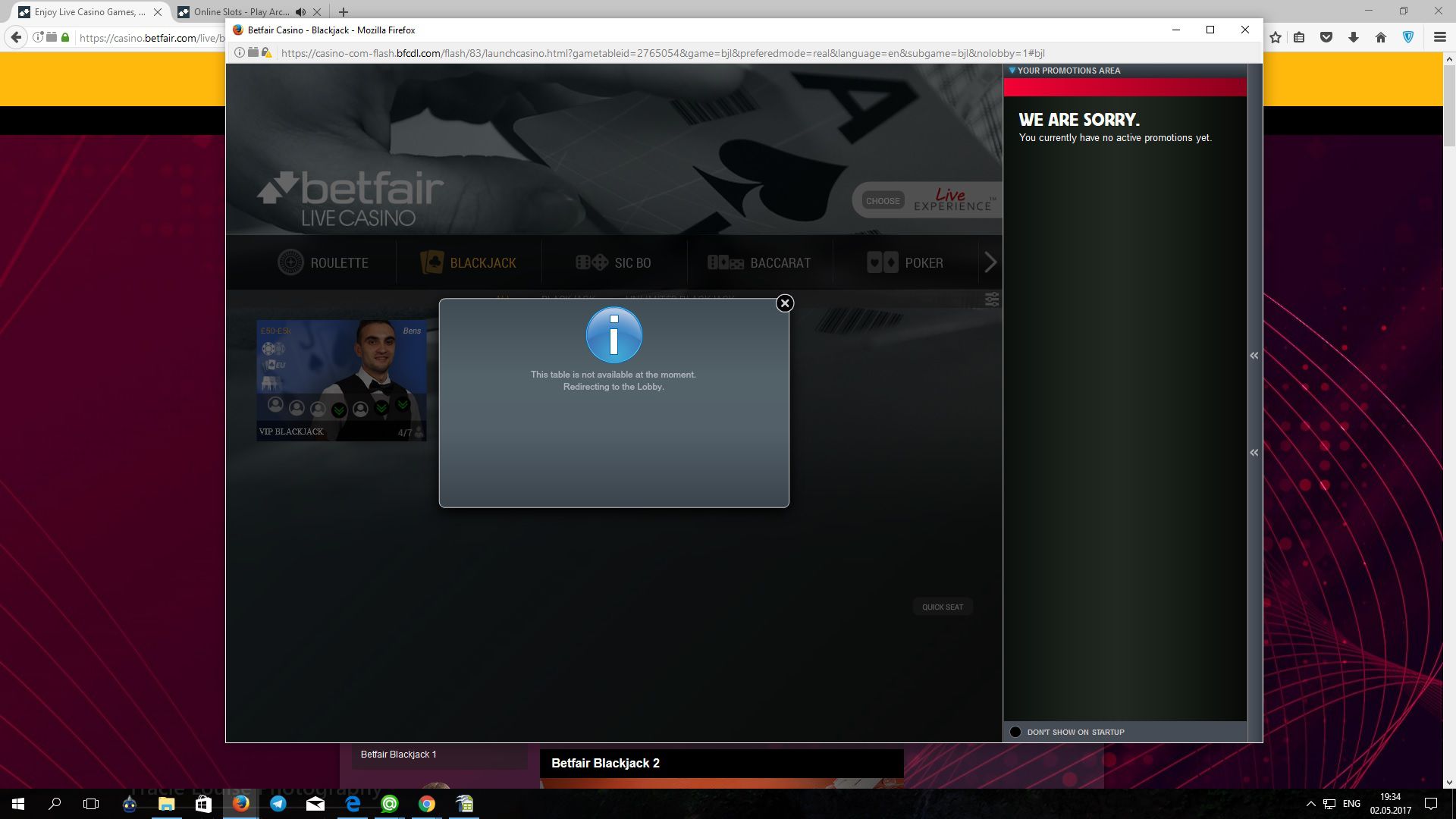Open the lobby filter settings icon
This screenshot has height=819, width=1456.
pyautogui.click(x=992, y=299)
